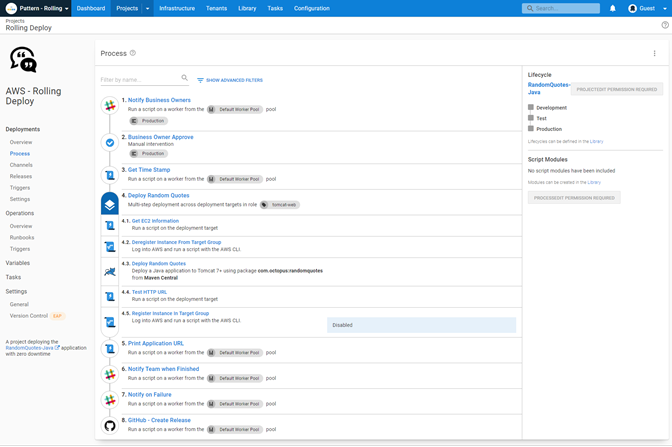Click ProcessEdit Permission Required button
The height and width of the screenshot is (447, 672).
(x=574, y=198)
